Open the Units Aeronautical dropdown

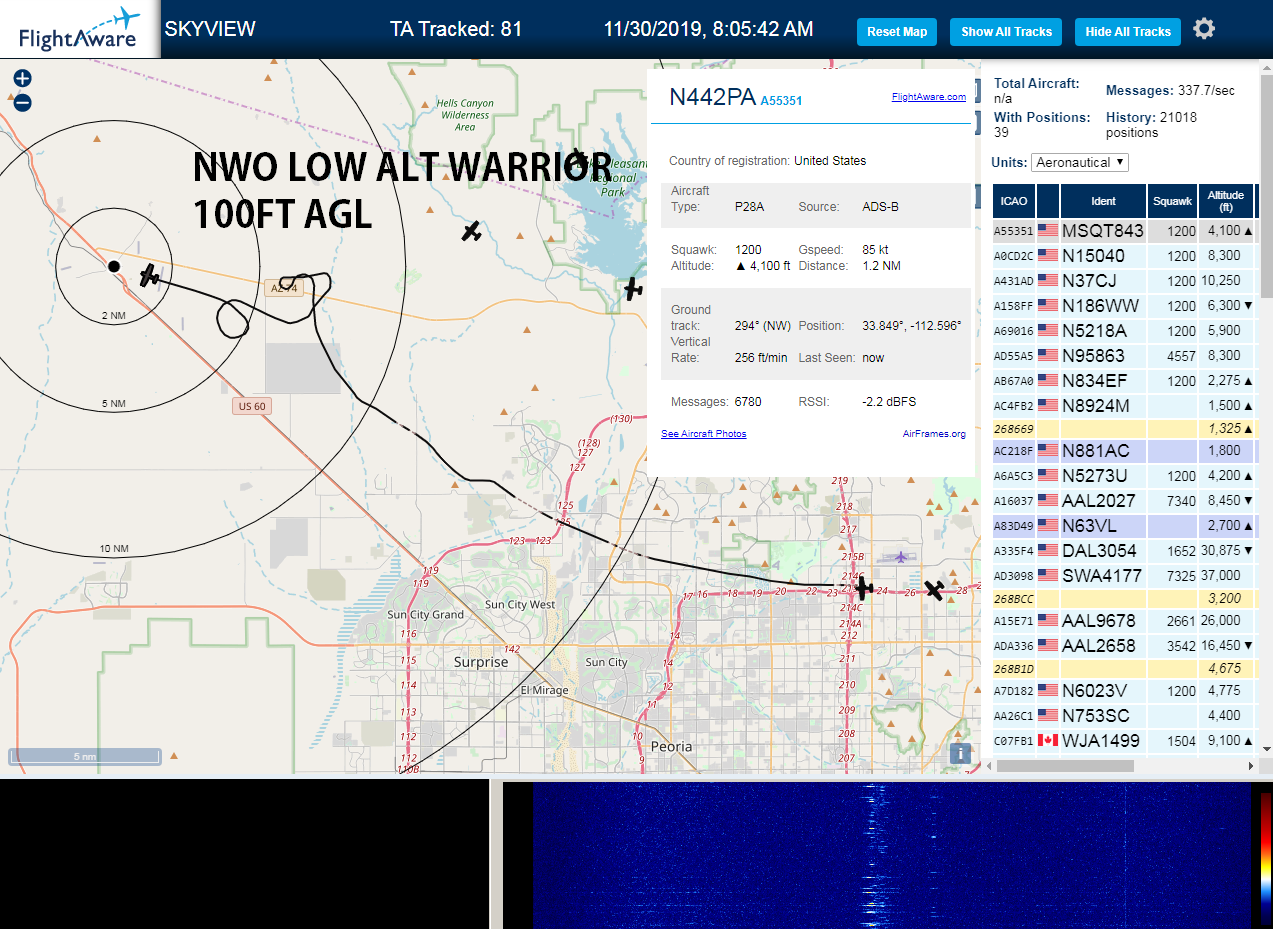[x=1081, y=162]
